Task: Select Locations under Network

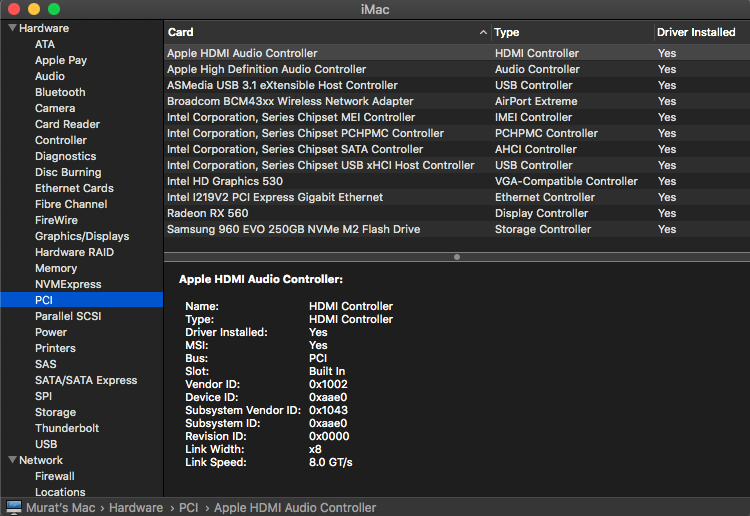Action: [x=60, y=492]
